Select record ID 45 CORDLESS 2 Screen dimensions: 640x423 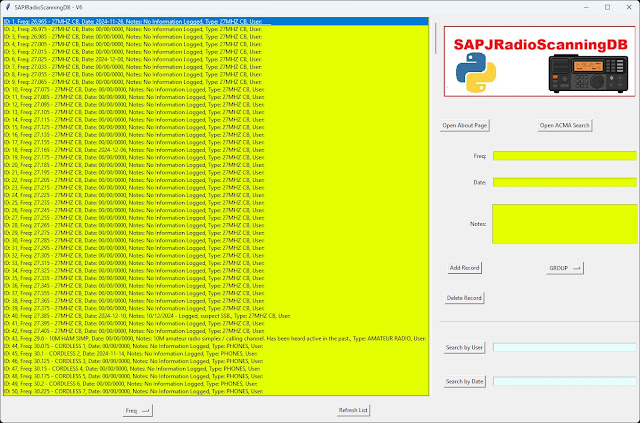pyautogui.click(x=216, y=354)
